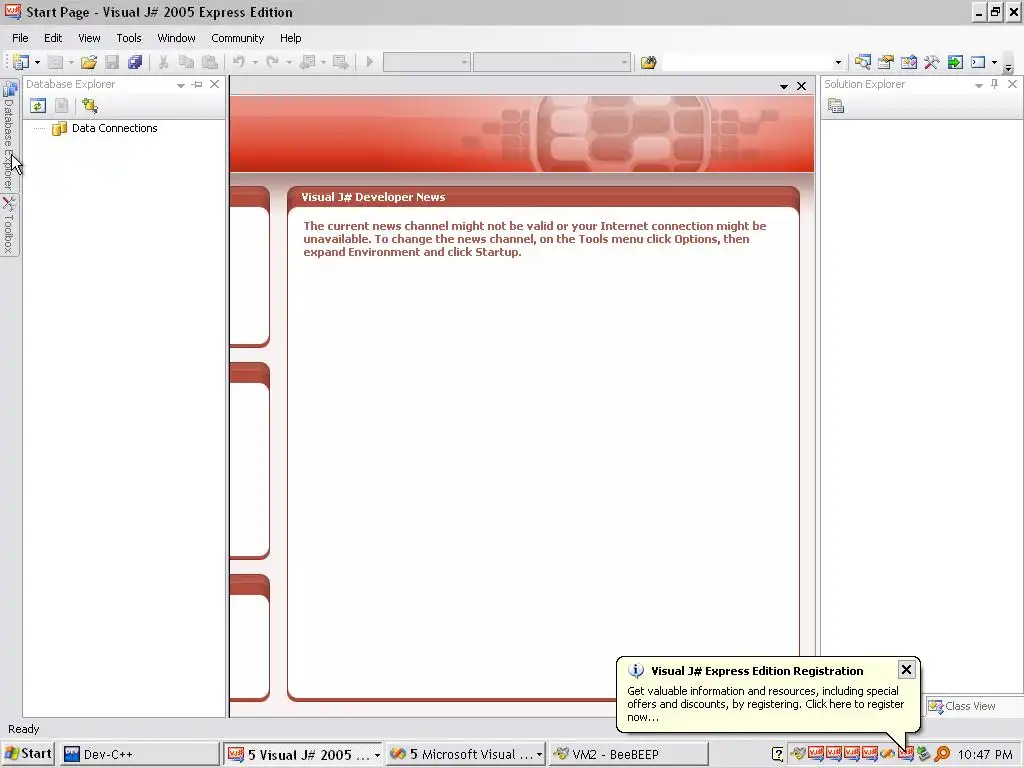Click the Redo arrow icon
1024x768 pixels.
272,62
